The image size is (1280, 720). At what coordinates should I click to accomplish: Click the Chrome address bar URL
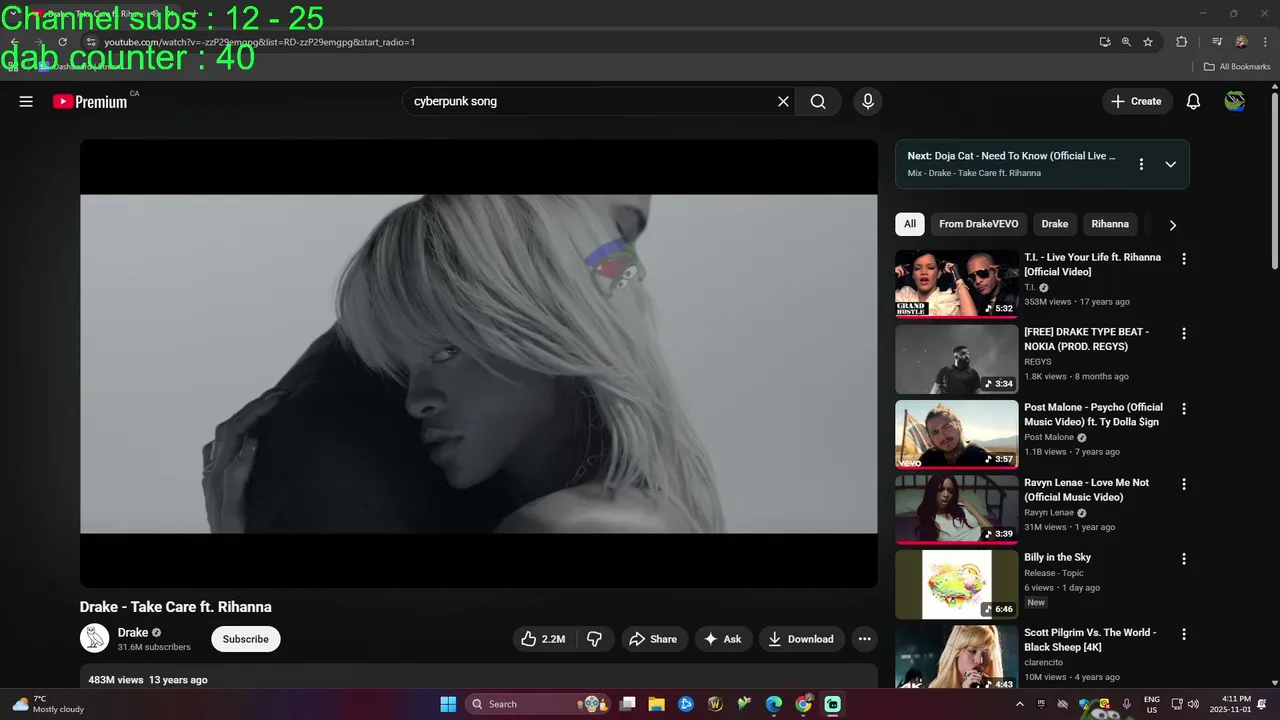tap(260, 42)
